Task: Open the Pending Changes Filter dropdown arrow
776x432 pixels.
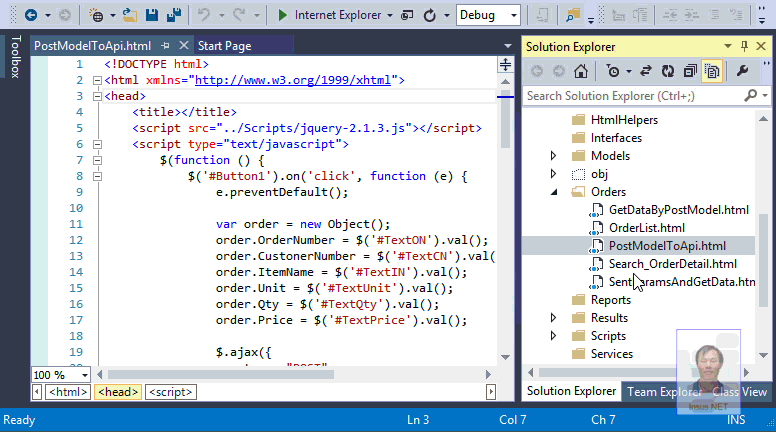Action: tap(629, 71)
